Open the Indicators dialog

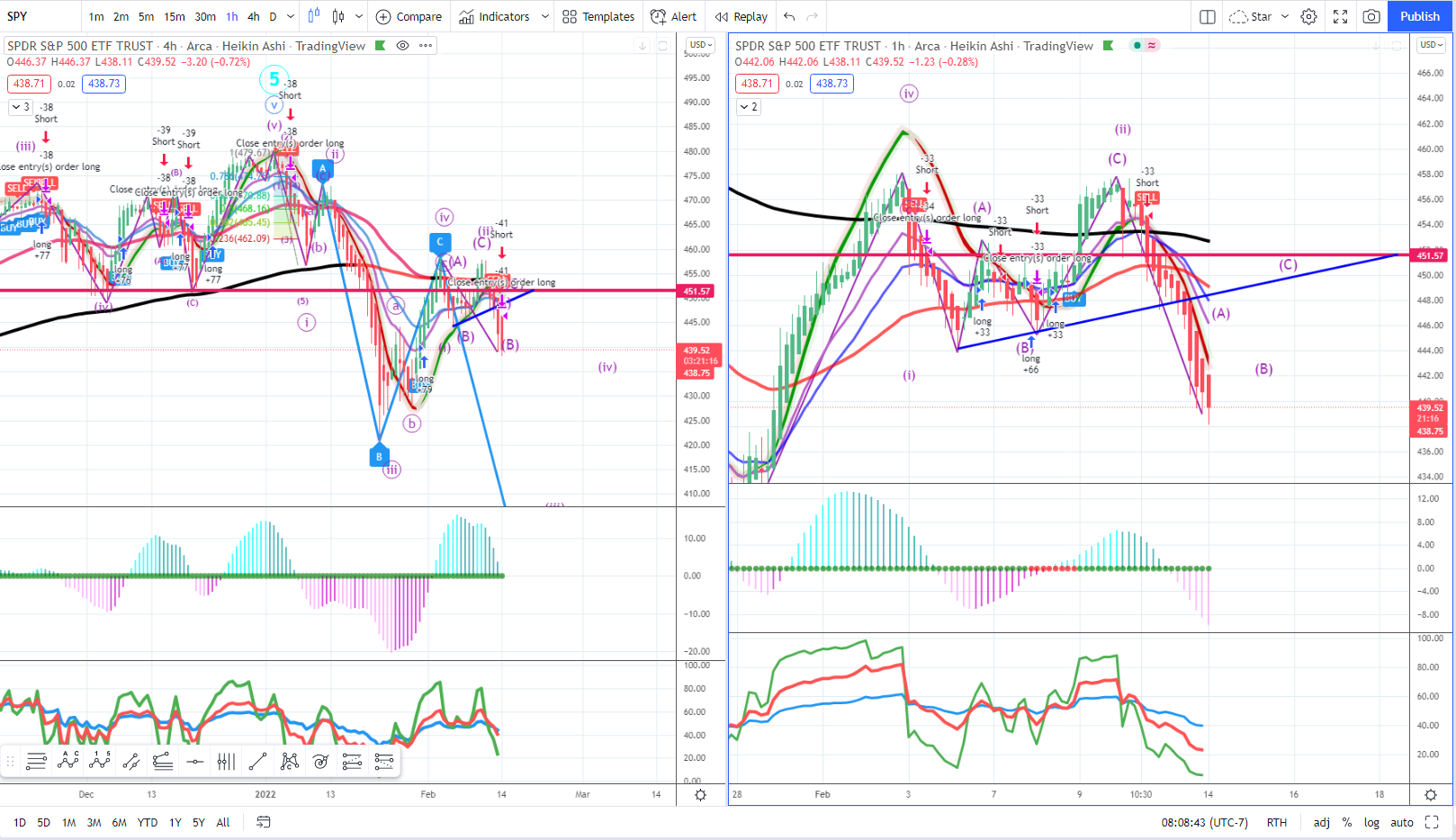[x=494, y=16]
